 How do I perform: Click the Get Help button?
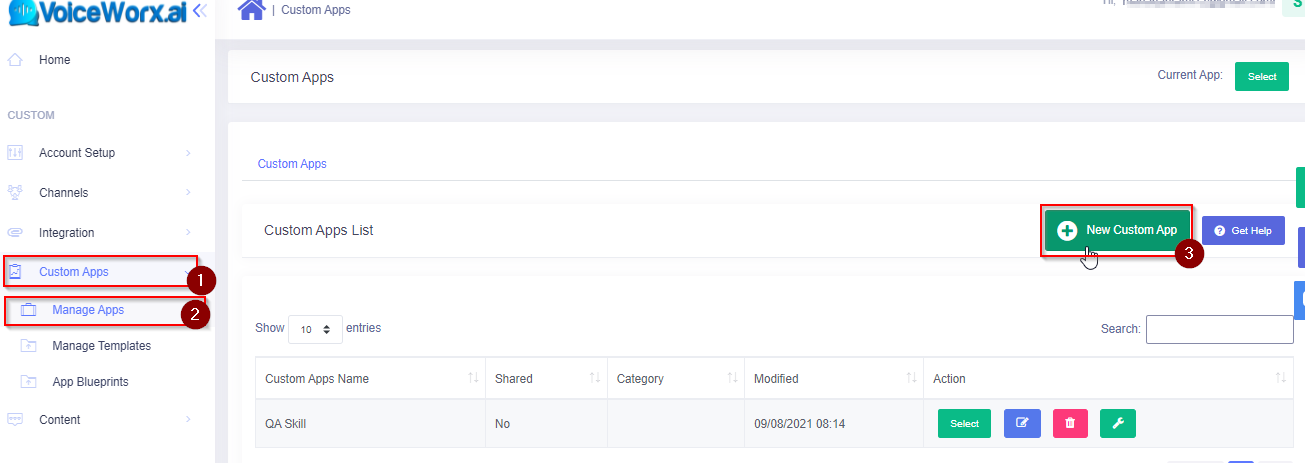[1242, 231]
